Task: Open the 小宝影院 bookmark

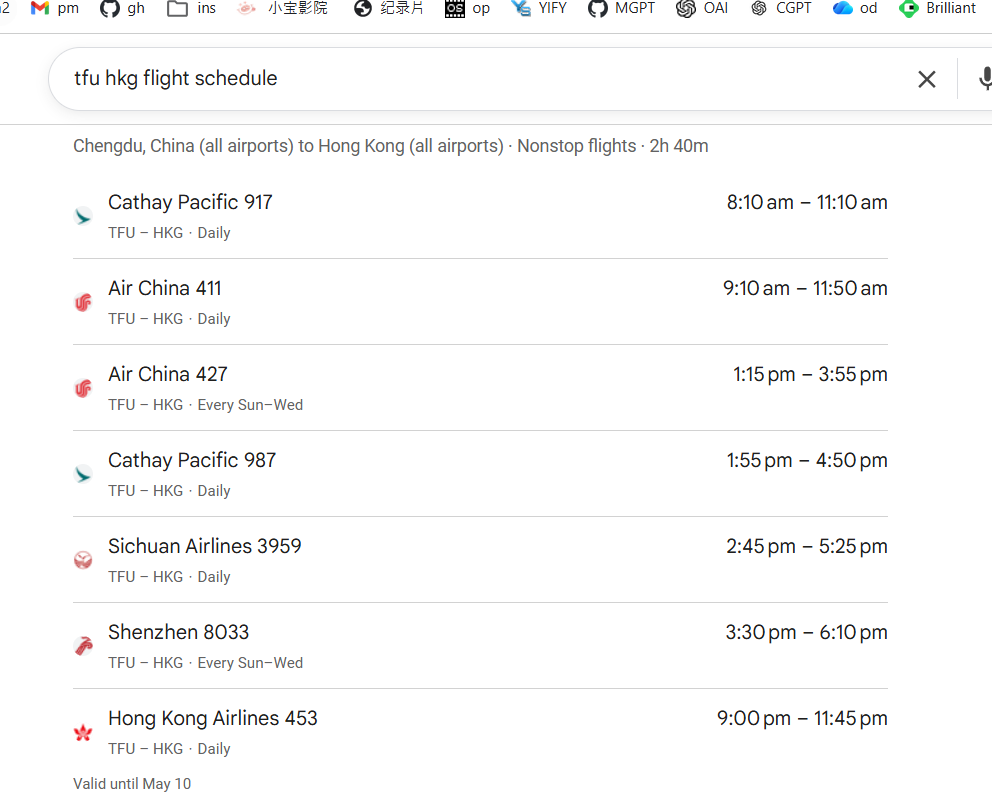Action: 282,8
